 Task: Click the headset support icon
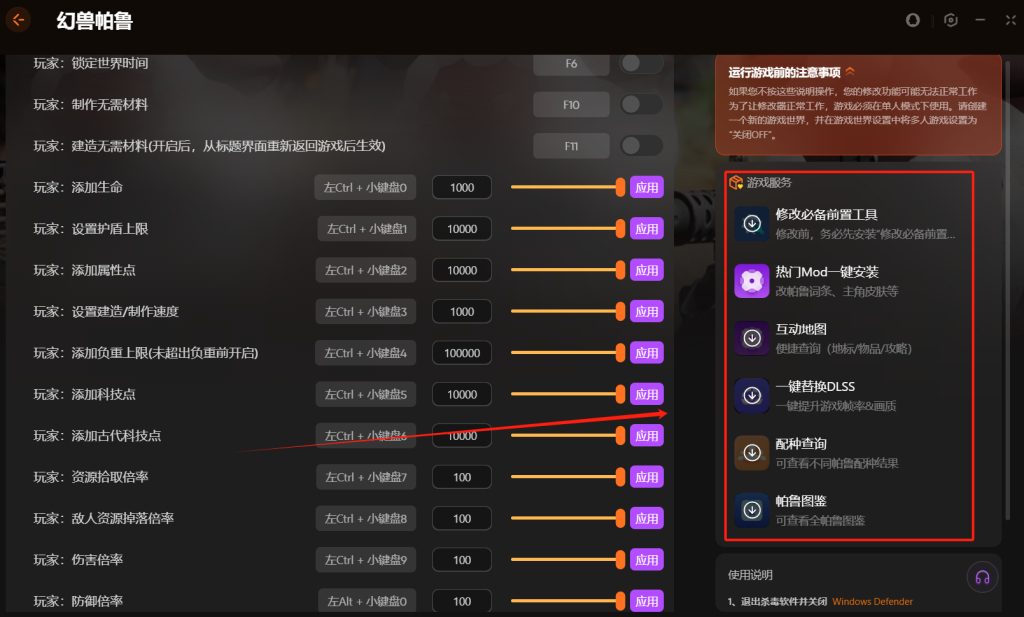(982, 577)
